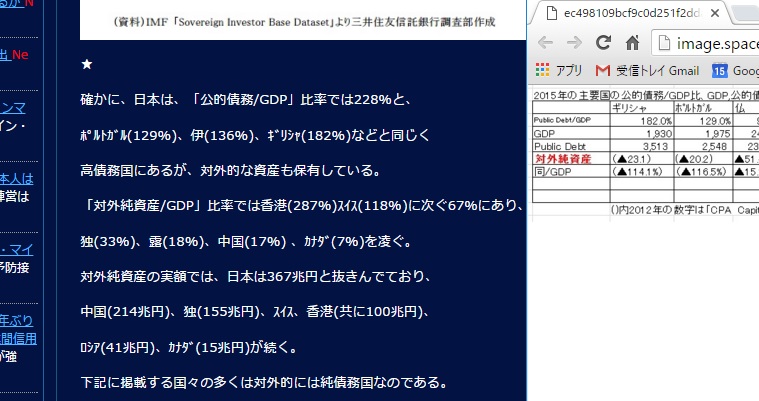This screenshot has height=401, width=759.
Task: Close the ec498109bcf9c0d251f2dd tab
Action: click(714, 13)
